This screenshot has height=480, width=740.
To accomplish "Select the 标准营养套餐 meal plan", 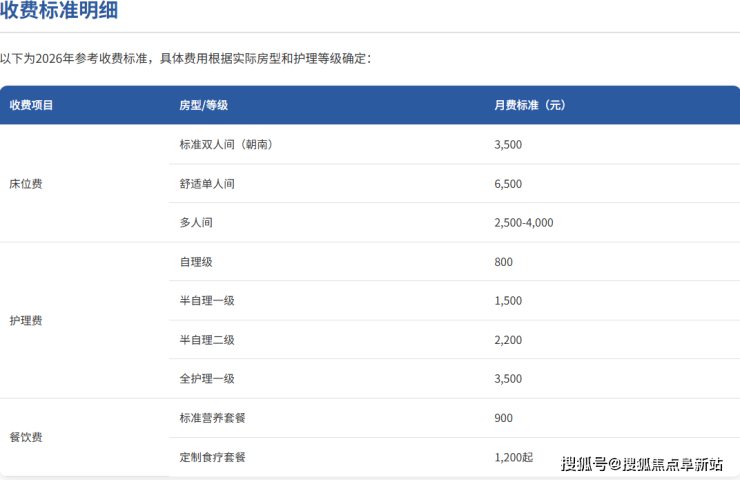I will [x=212, y=418].
